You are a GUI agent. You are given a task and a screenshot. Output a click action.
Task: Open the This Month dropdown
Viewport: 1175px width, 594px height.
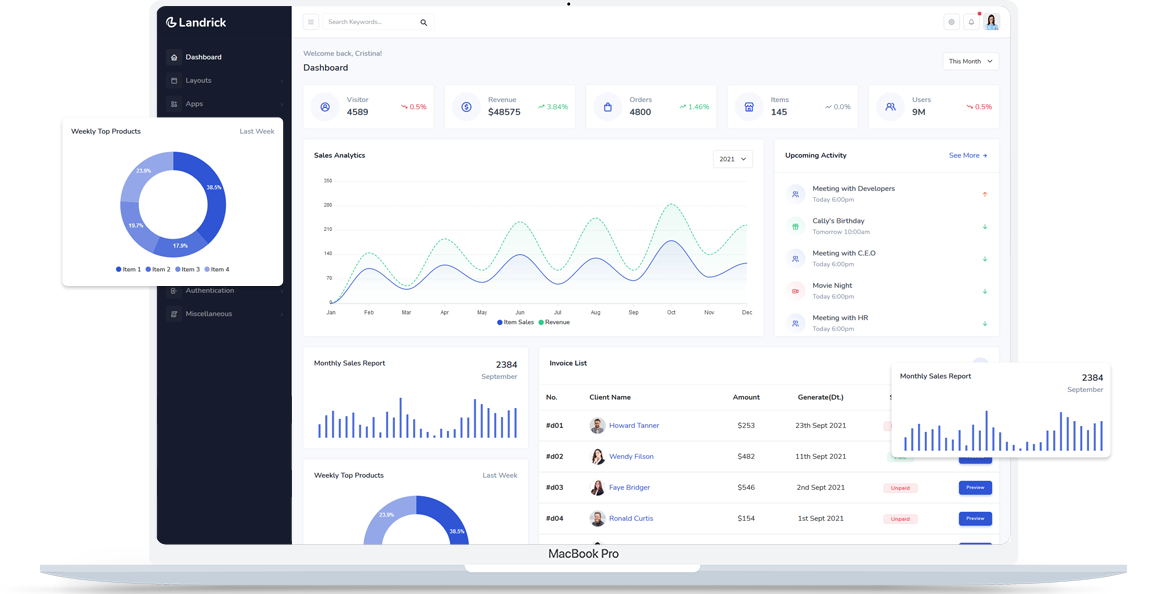969,60
